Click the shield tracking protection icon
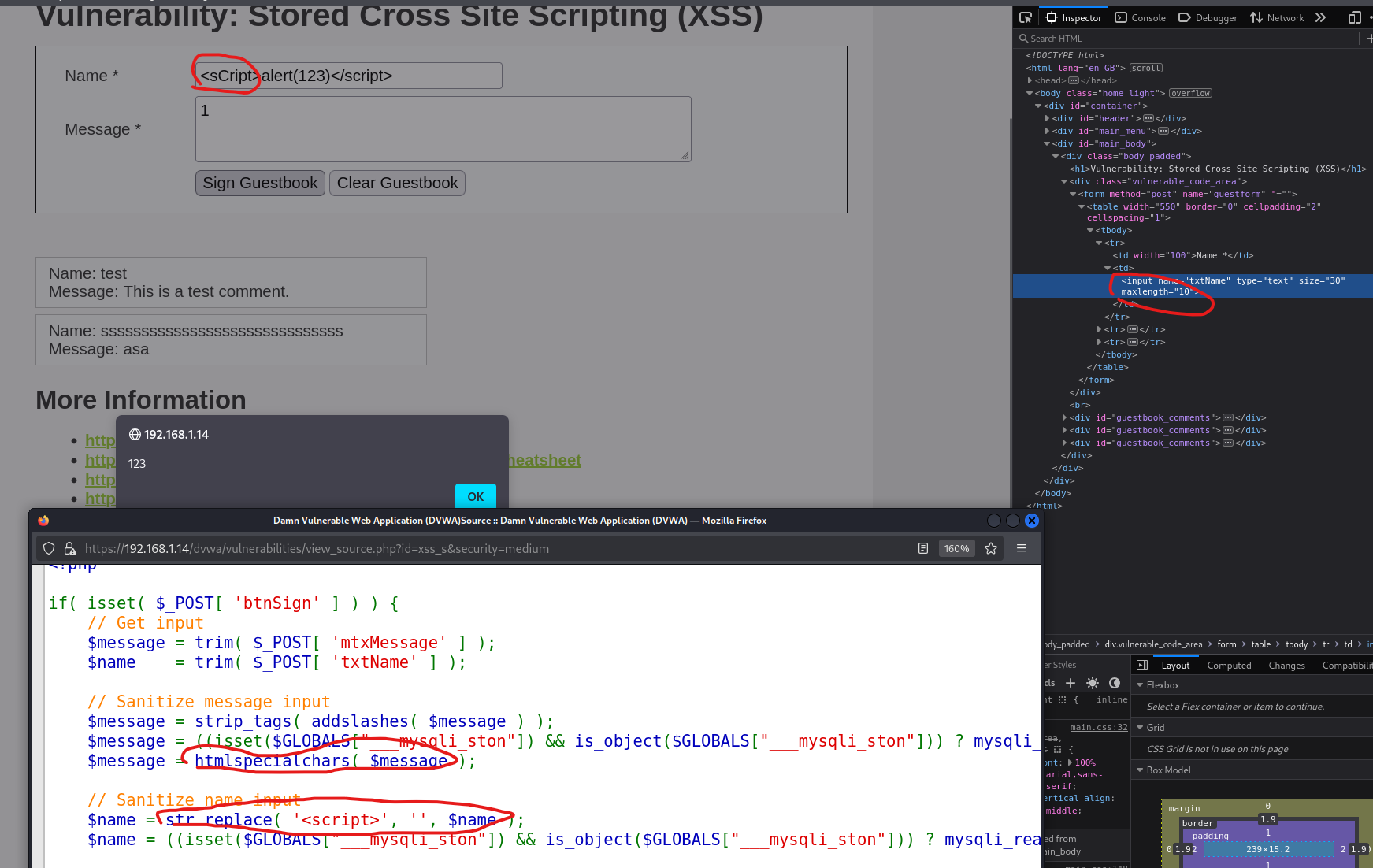 point(49,548)
